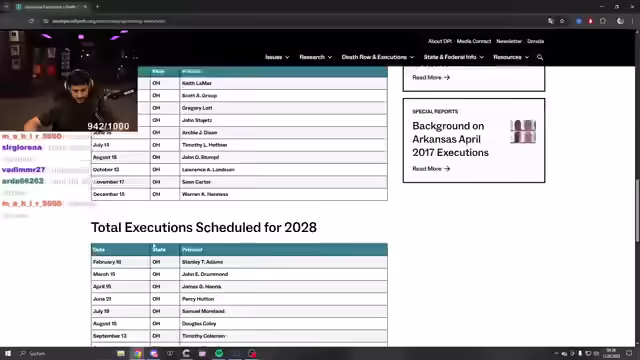
Task: Open Background on Arkansas April 2017 Executions title
Action: [x=450, y=139]
